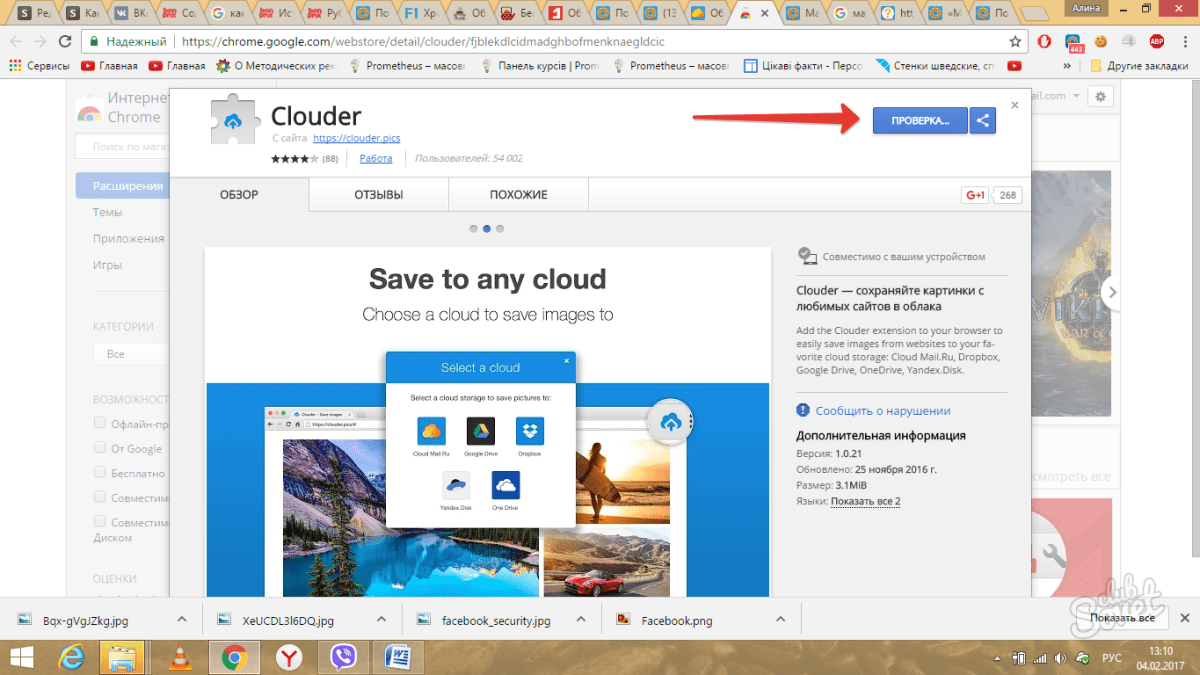This screenshot has width=1200, height=675.
Task: Launch Internet Explorer from taskbar
Action: coord(71,656)
